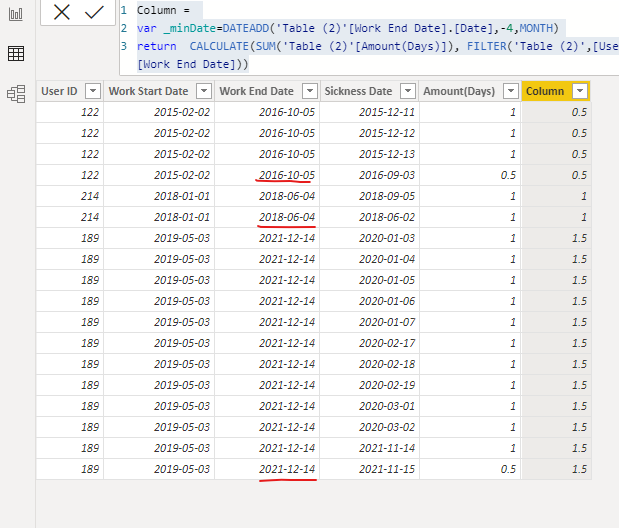The width and height of the screenshot is (619, 528).
Task: Open the Model relationships view icon
Action: click(x=16, y=94)
